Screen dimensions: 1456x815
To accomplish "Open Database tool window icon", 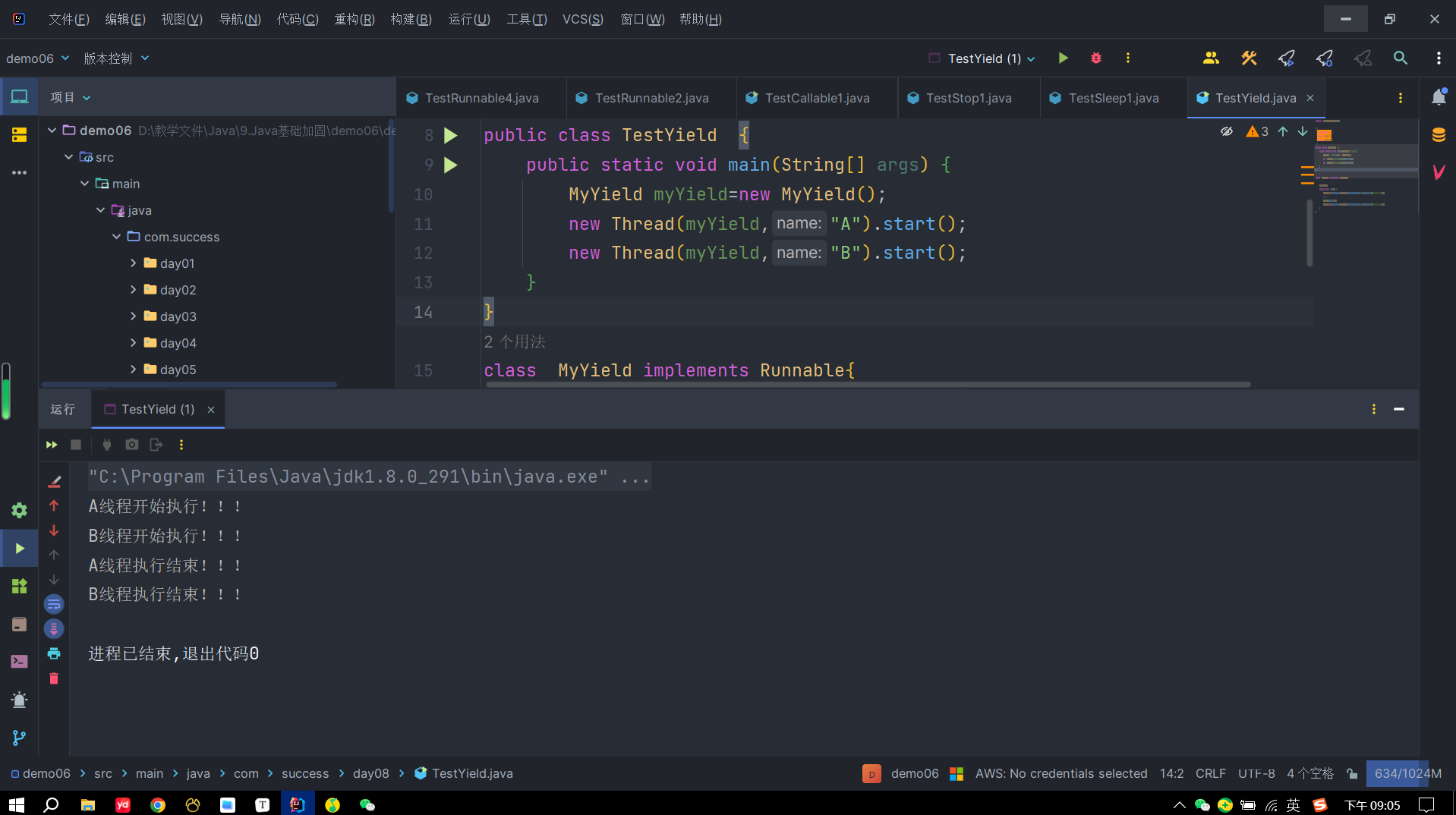I will [x=1439, y=135].
